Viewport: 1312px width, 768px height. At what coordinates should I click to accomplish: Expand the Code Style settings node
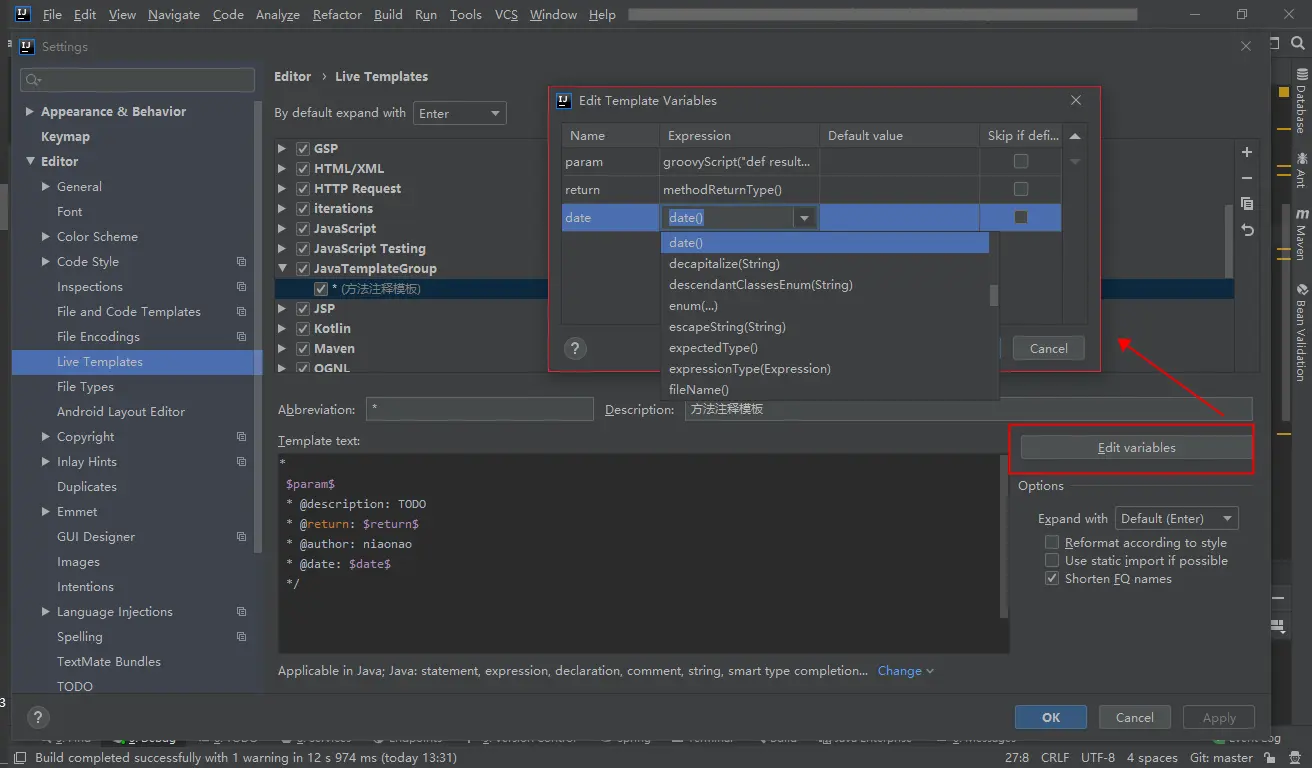tap(46, 262)
